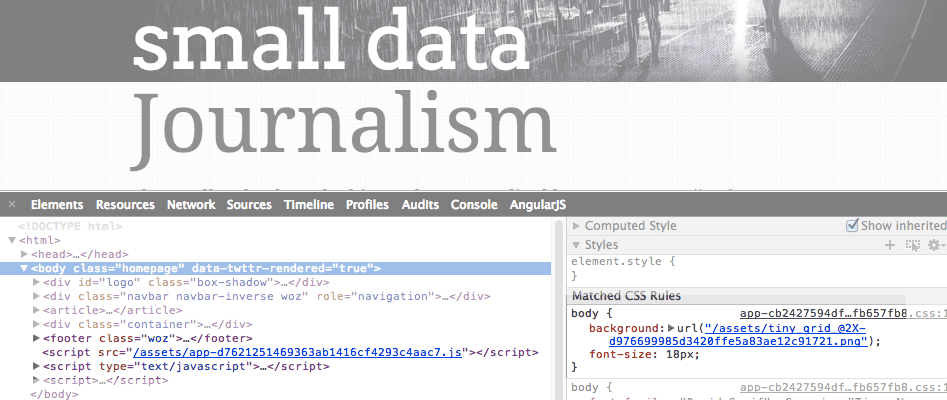
Task: Open the Styles gear settings menu
Action: [x=936, y=245]
